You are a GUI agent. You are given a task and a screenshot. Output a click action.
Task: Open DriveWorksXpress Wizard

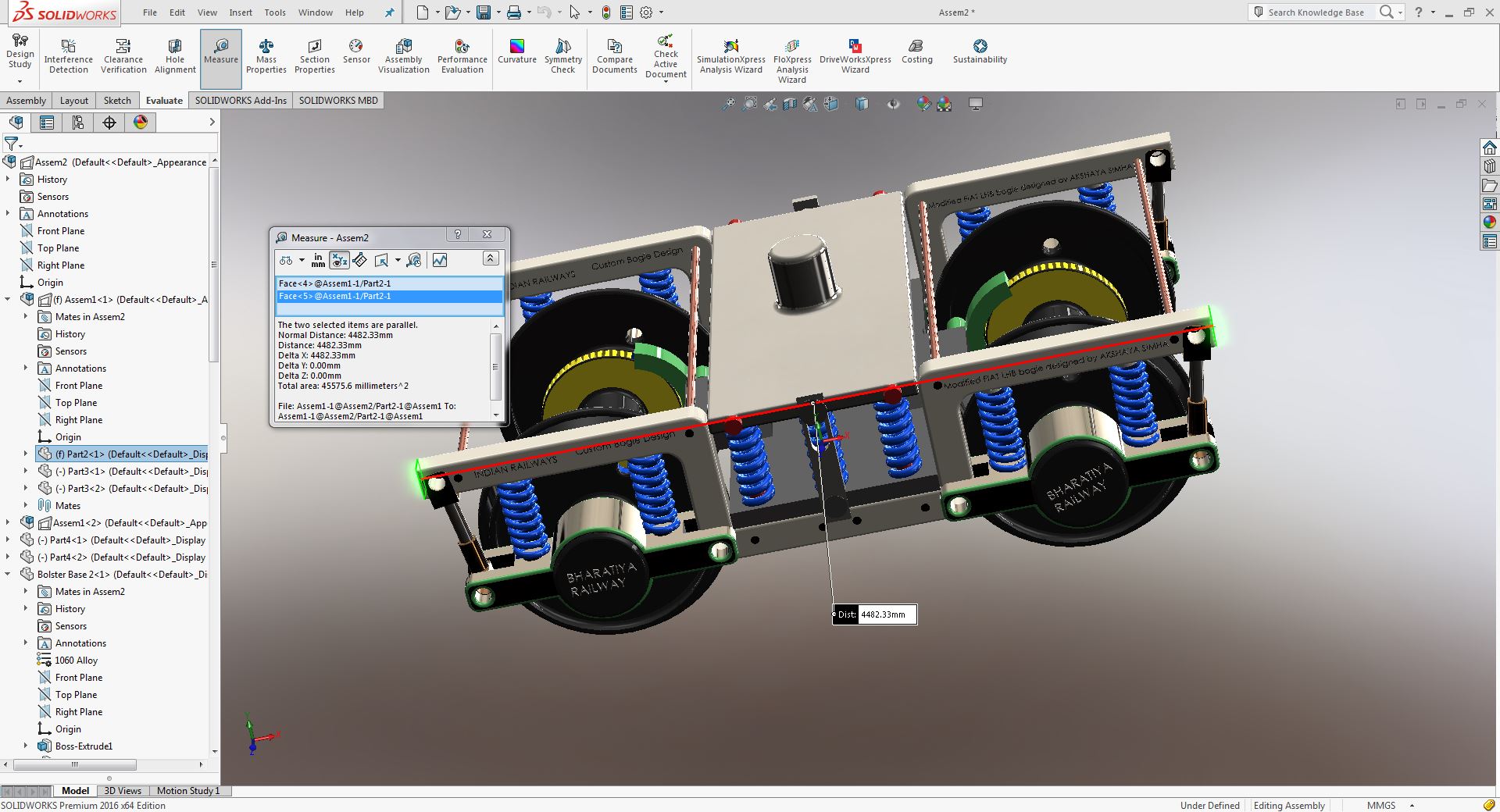point(855,56)
